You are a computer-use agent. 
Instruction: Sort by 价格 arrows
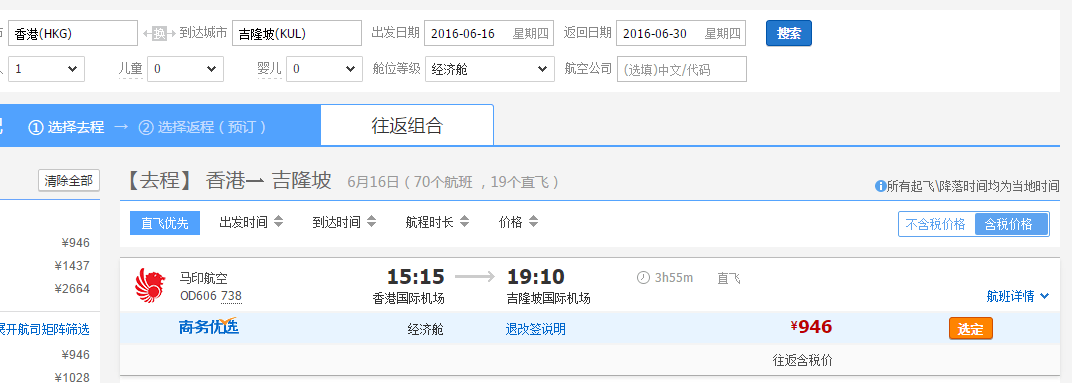[x=533, y=222]
